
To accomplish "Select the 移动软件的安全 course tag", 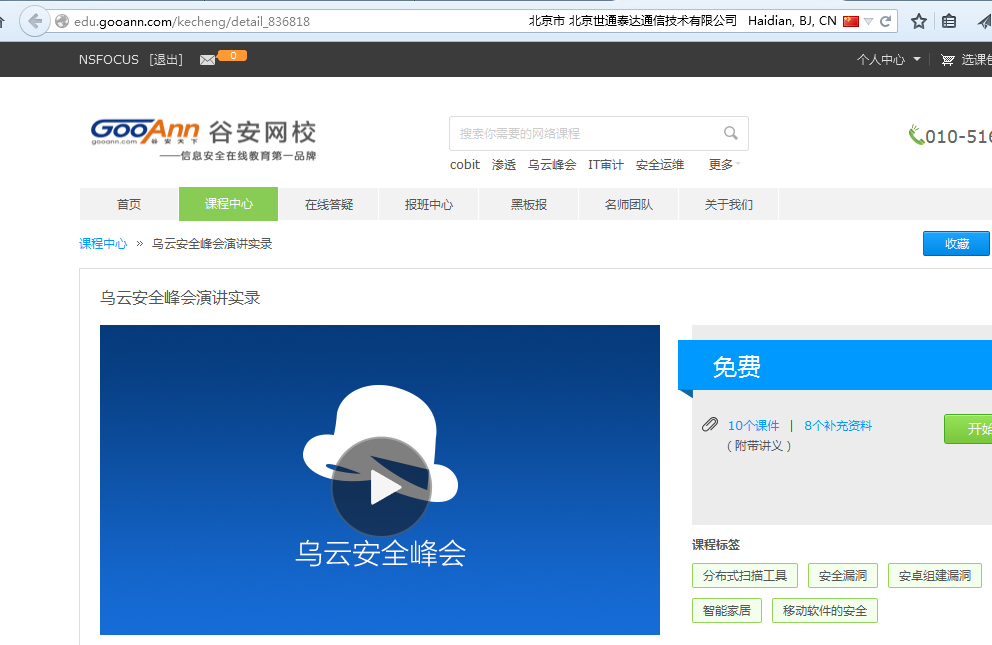I will pos(824,610).
